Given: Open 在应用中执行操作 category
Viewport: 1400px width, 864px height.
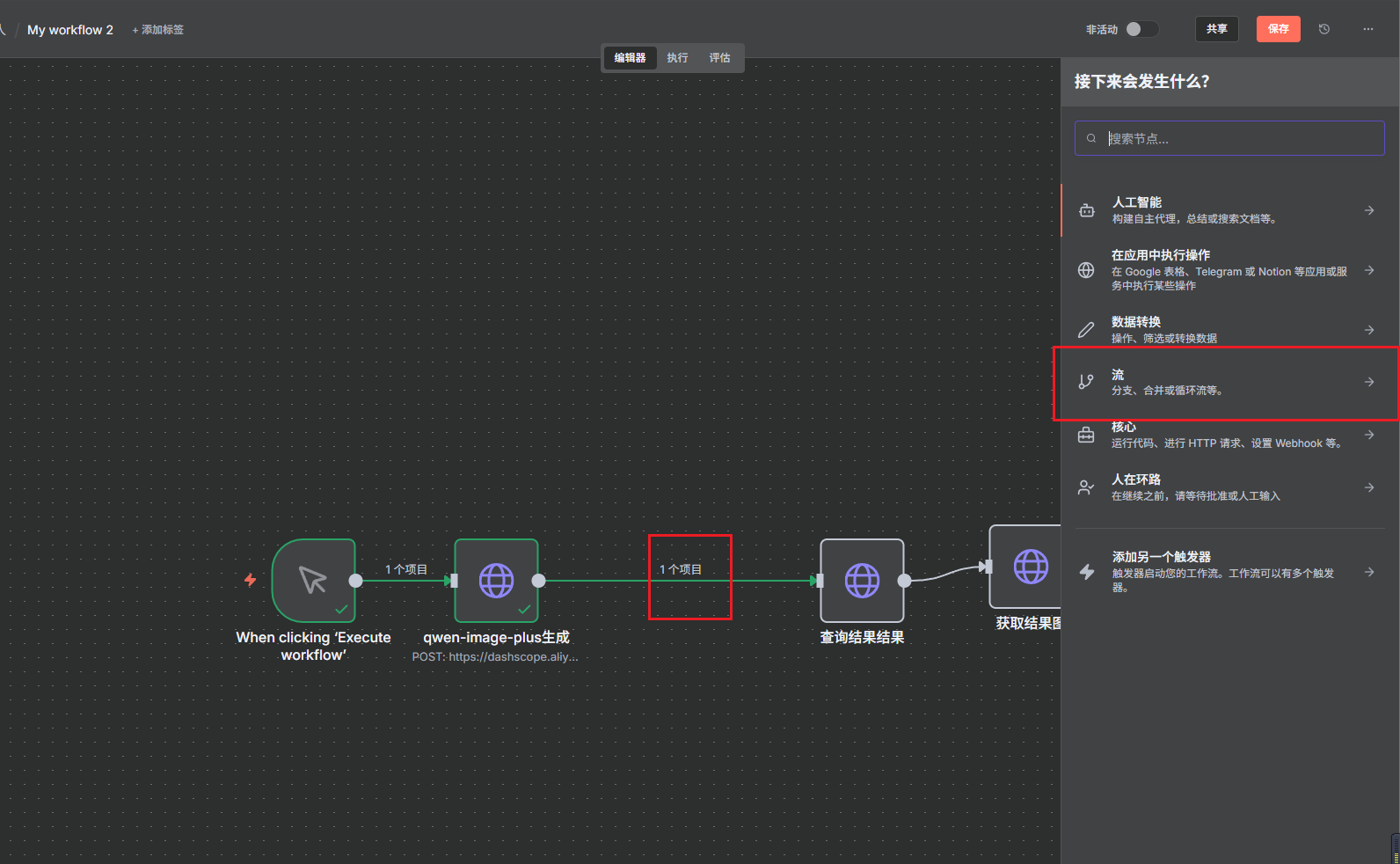Looking at the screenshot, I should pyautogui.click(x=1229, y=270).
